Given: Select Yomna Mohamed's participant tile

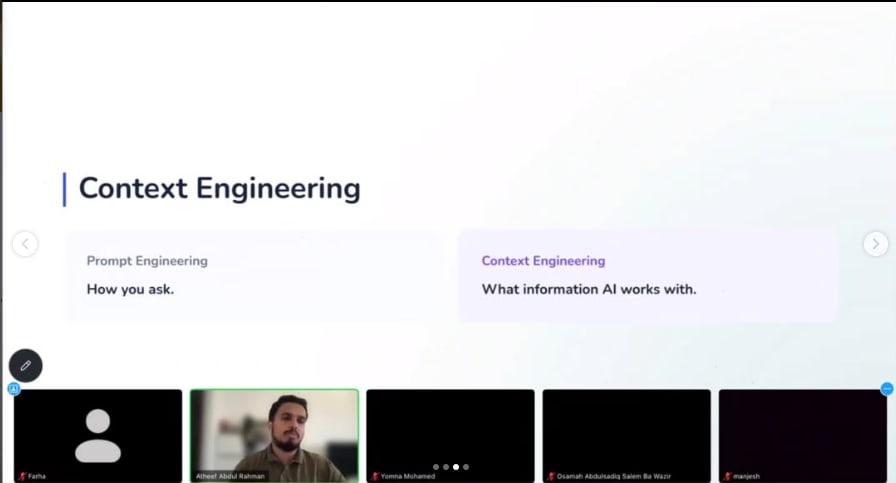Looking at the screenshot, I should (x=450, y=436).
